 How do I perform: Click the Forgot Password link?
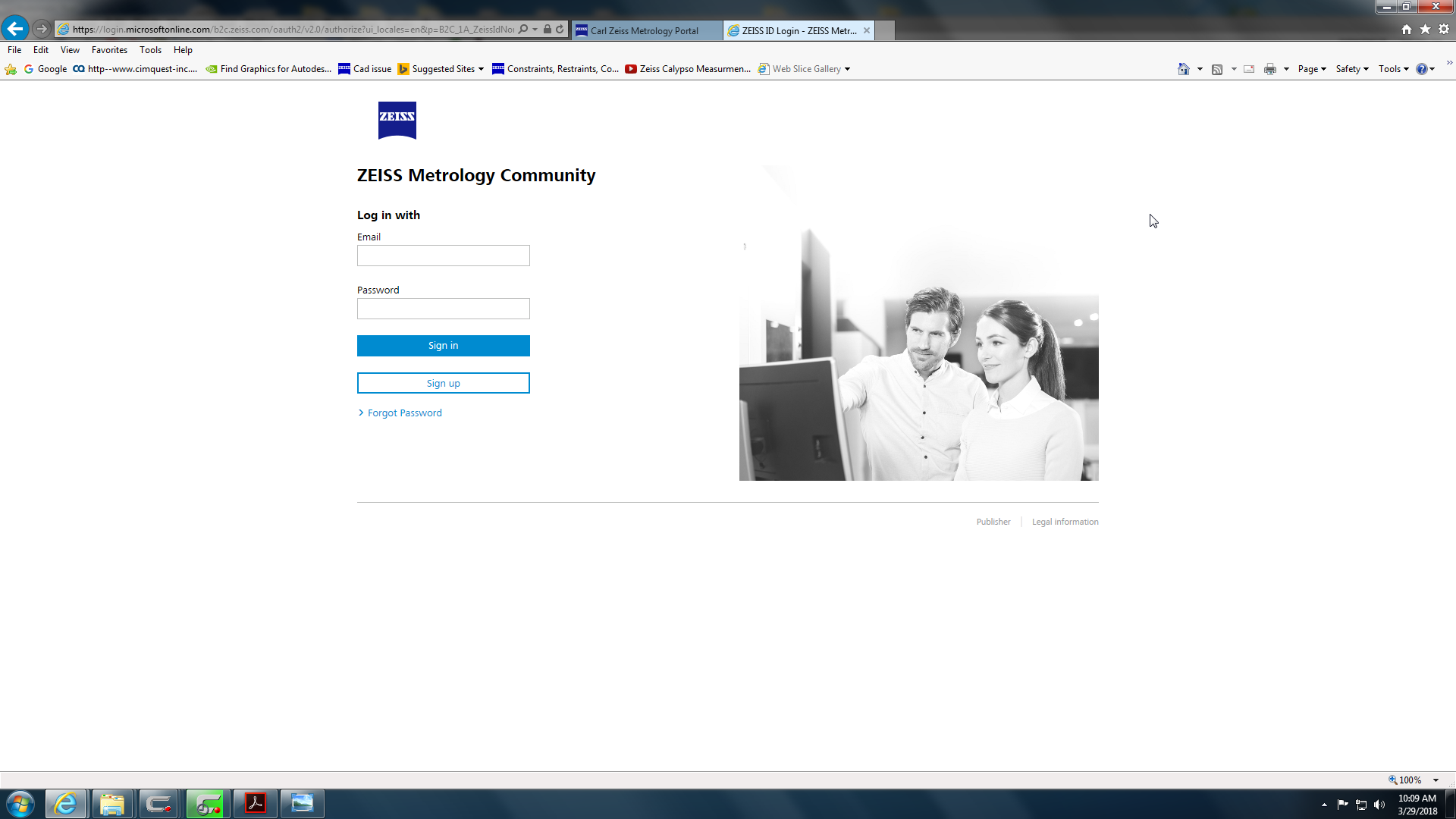[404, 413]
